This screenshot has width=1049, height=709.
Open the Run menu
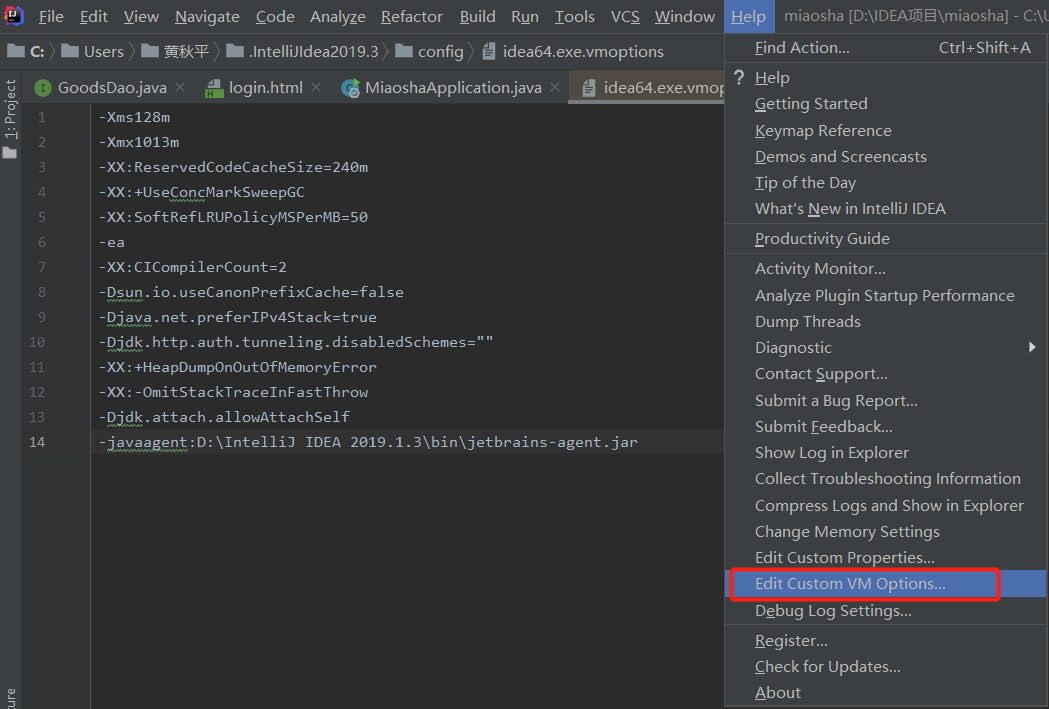525,16
